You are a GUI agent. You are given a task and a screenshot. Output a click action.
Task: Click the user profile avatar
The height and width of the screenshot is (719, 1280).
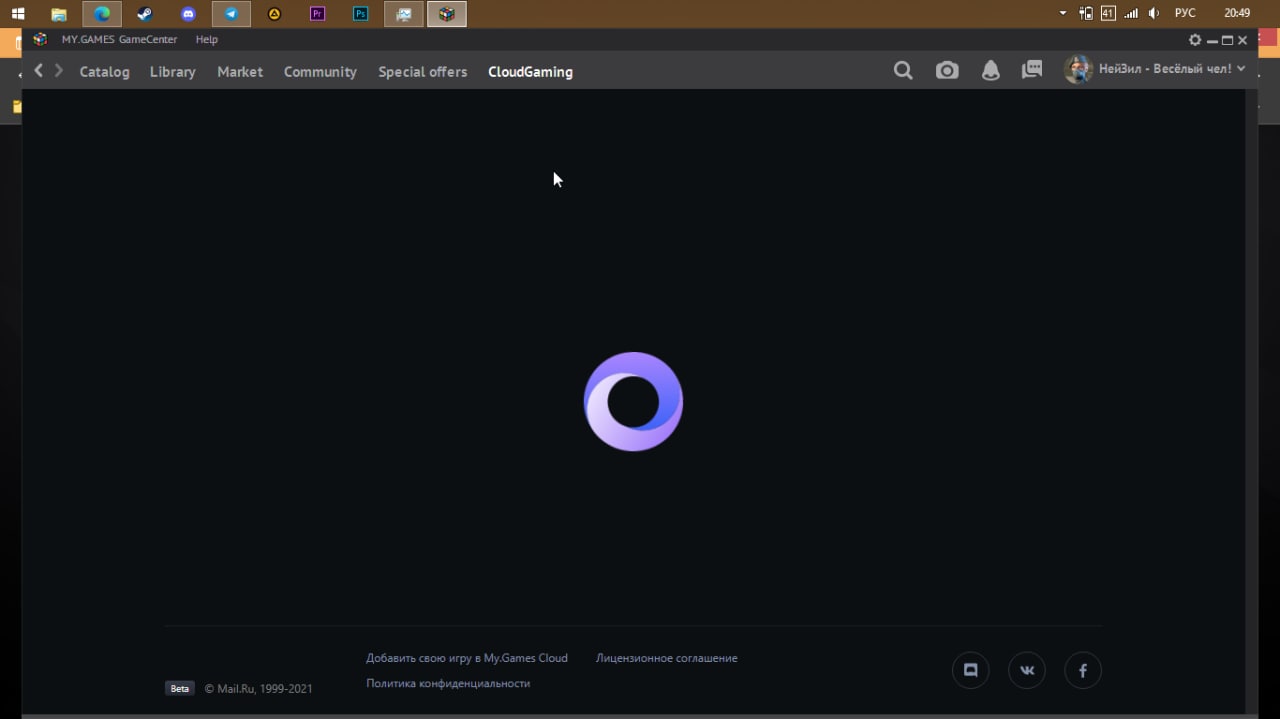click(x=1078, y=69)
